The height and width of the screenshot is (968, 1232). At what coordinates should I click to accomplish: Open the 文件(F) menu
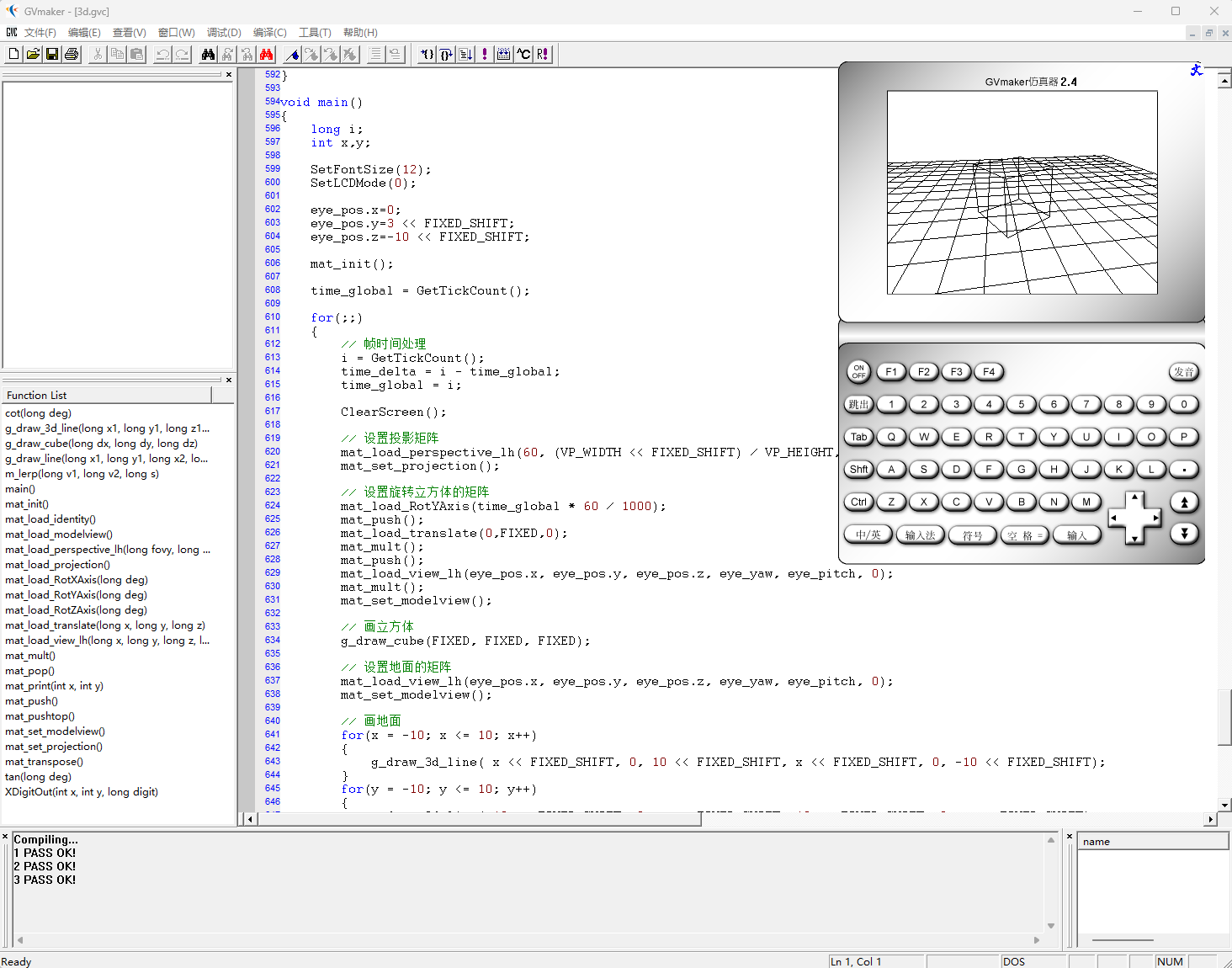click(40, 33)
